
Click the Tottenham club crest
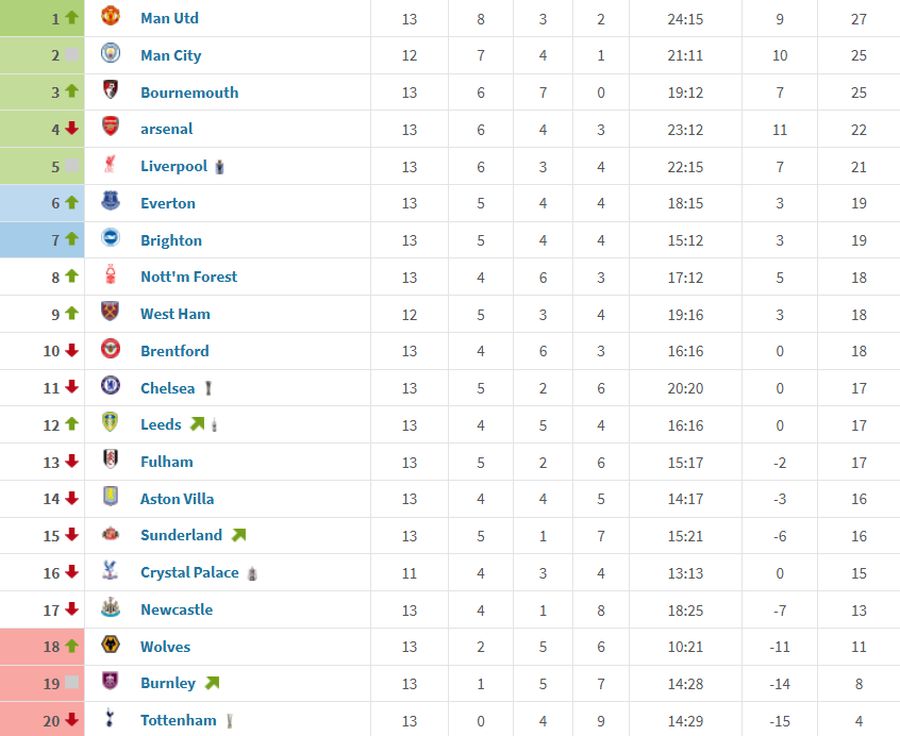point(110,719)
